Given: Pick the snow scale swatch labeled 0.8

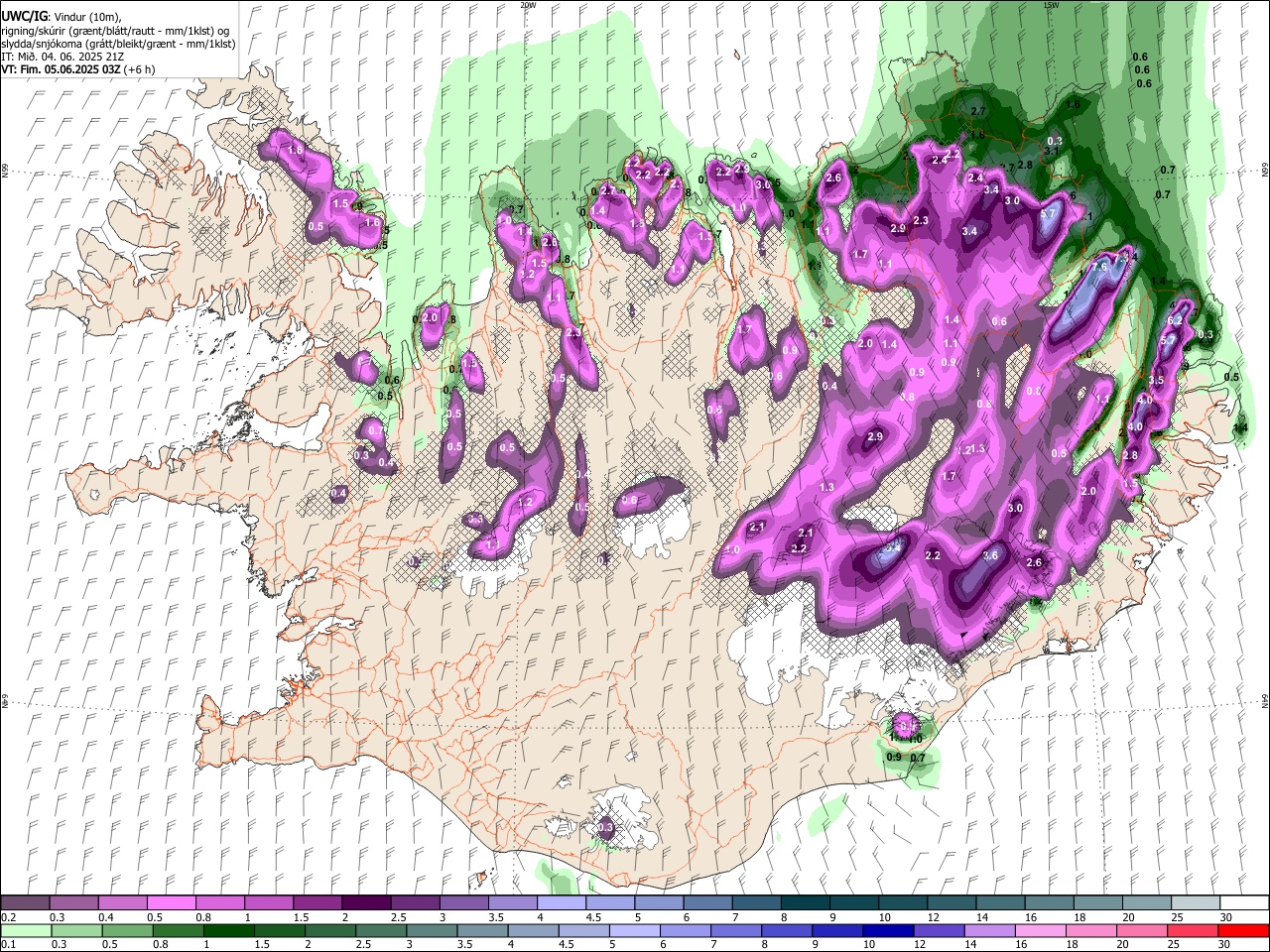Looking at the screenshot, I should pyautogui.click(x=219, y=903).
